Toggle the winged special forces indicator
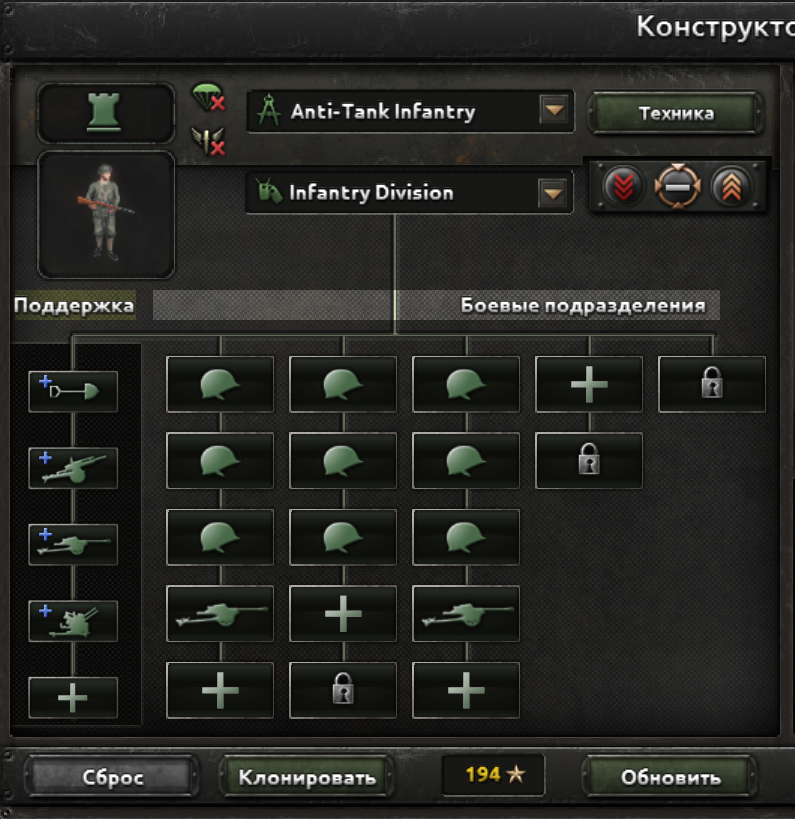 click(x=208, y=141)
